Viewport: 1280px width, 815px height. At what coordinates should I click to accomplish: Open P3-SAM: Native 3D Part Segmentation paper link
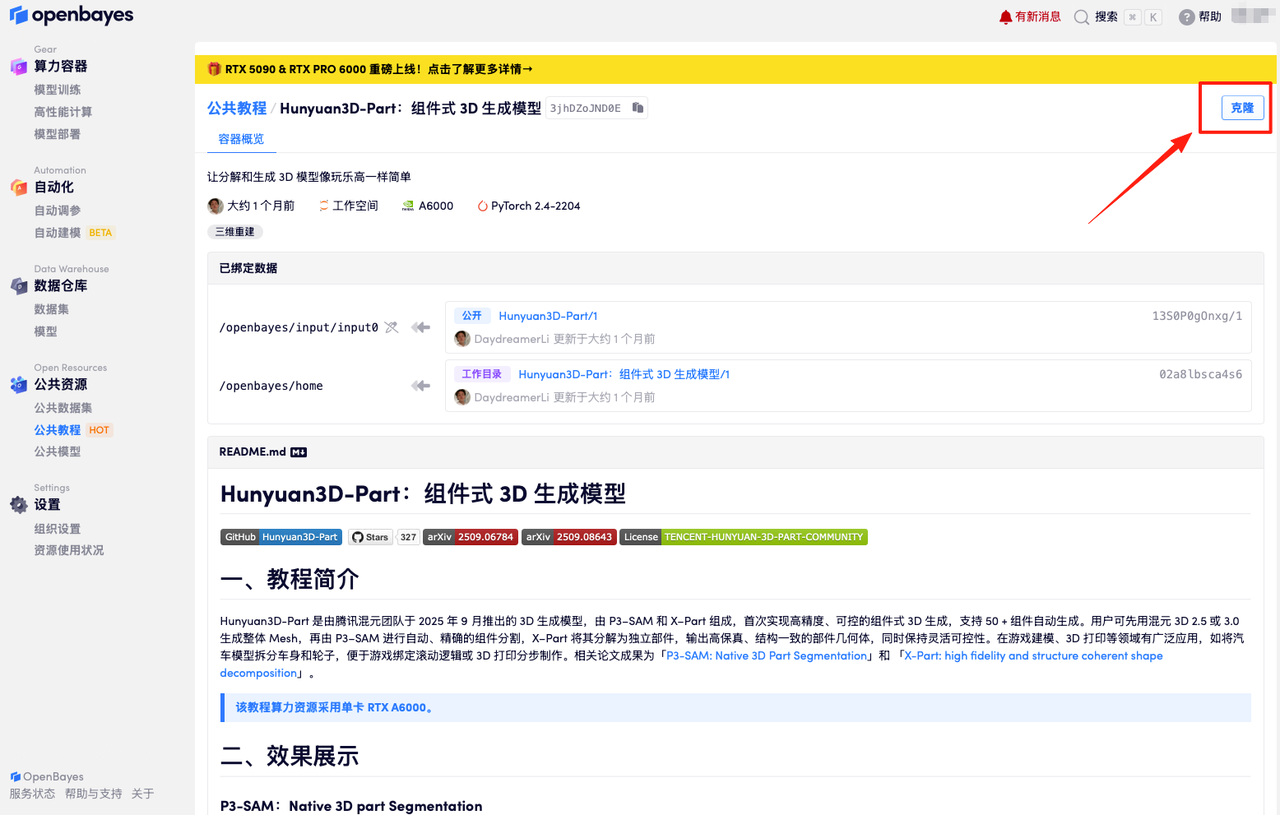[767, 656]
